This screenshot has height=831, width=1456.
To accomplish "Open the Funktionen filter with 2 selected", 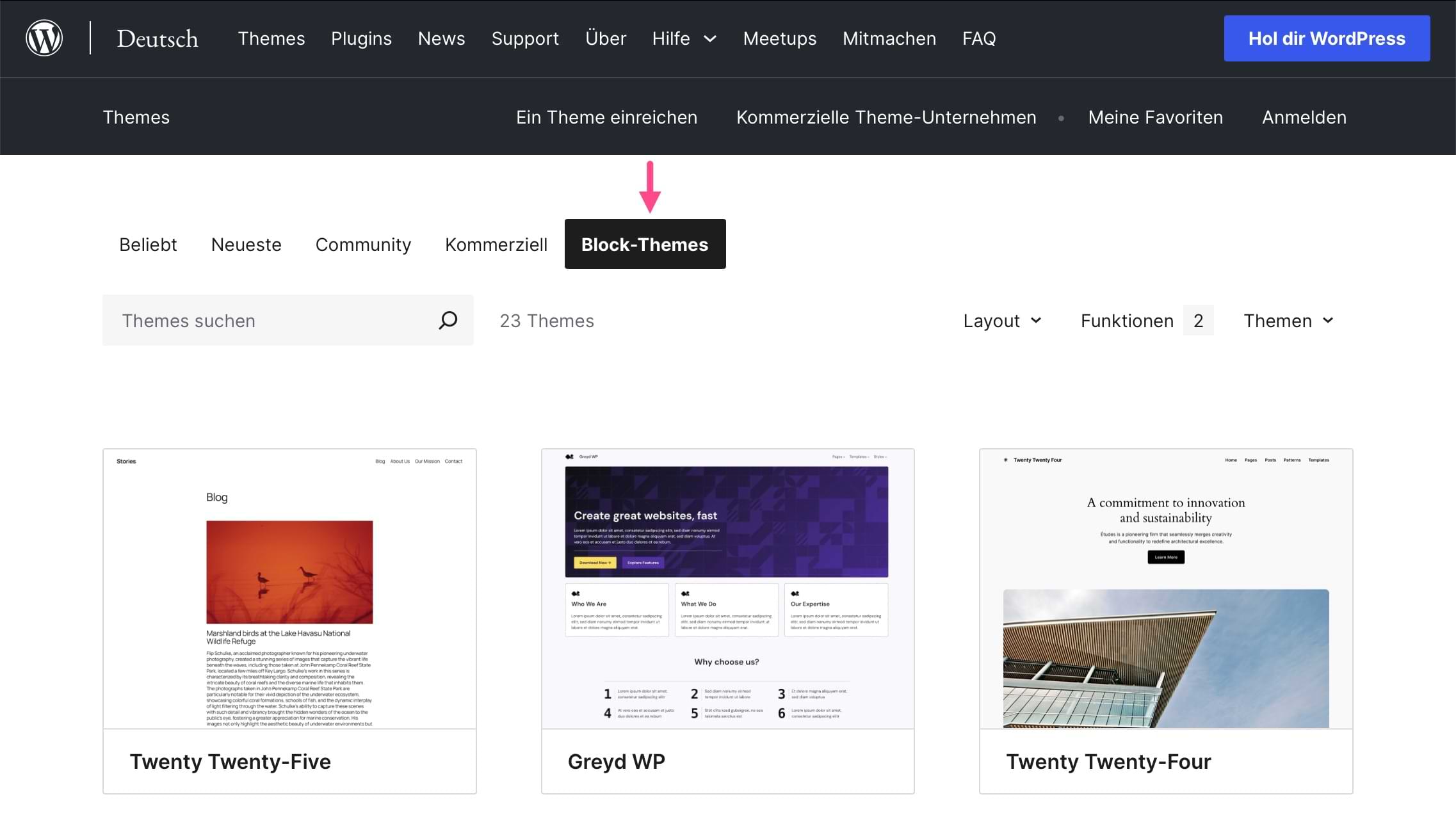I will pyautogui.click(x=1146, y=321).
